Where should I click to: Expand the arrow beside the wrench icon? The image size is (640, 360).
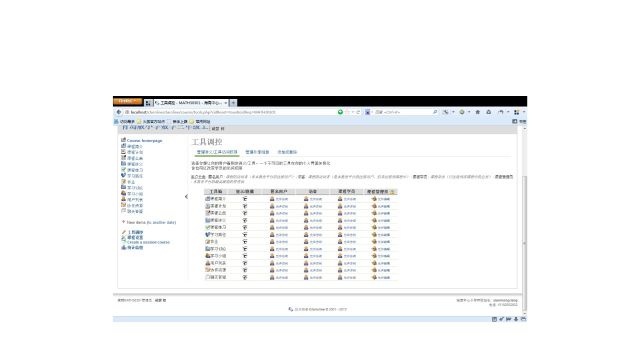[453, 112]
